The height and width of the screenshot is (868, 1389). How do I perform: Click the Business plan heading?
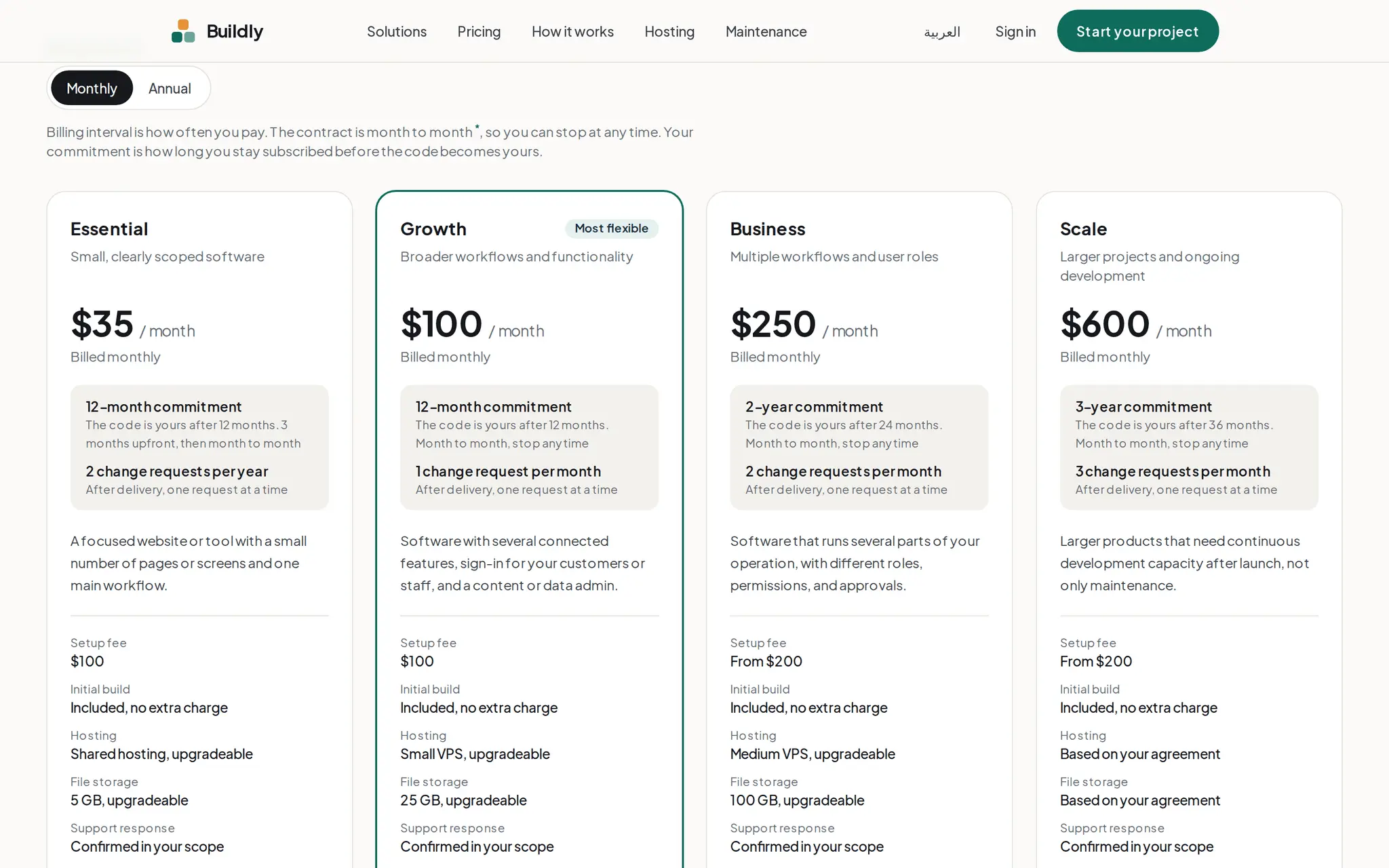click(x=768, y=229)
